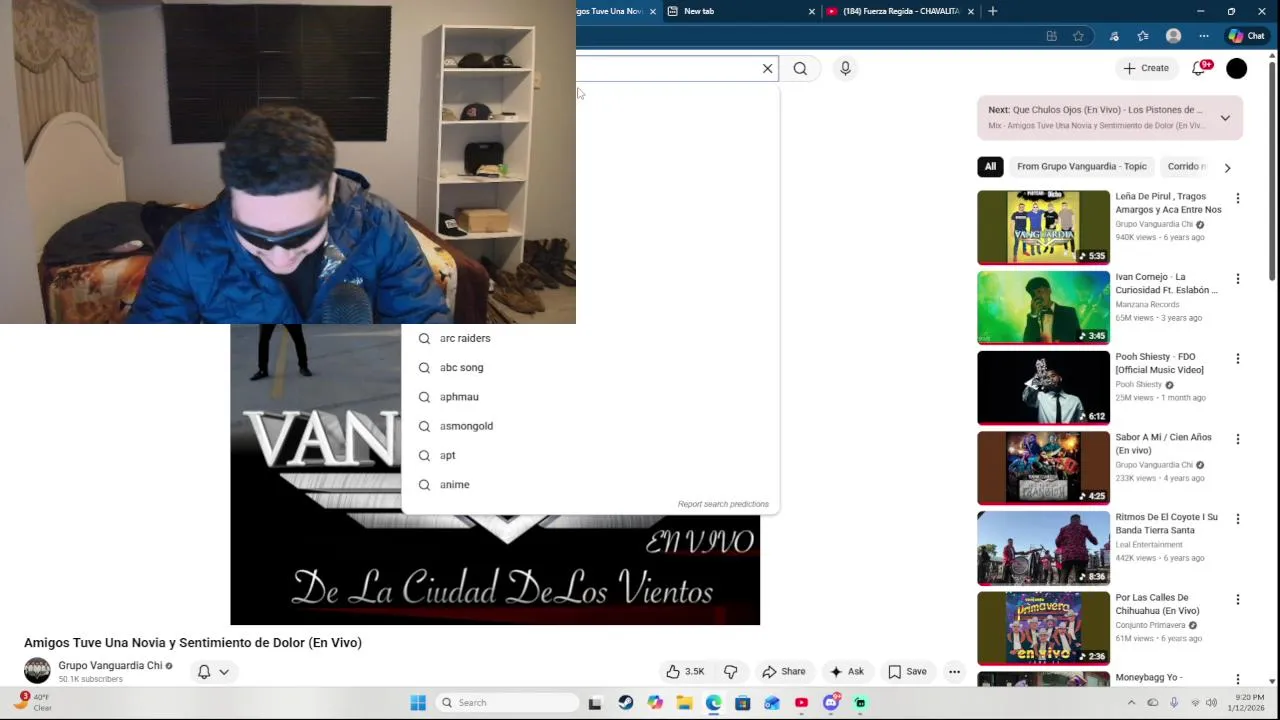Open options for Por Las Calles video

(1237, 599)
